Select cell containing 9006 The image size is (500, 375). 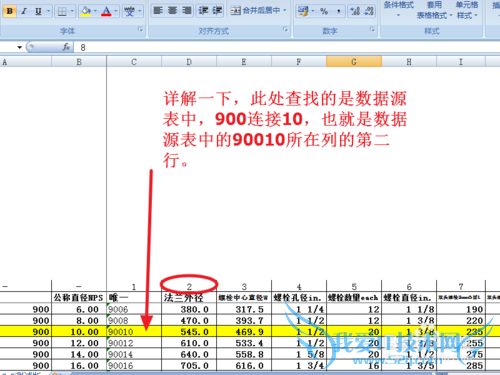(x=134, y=309)
